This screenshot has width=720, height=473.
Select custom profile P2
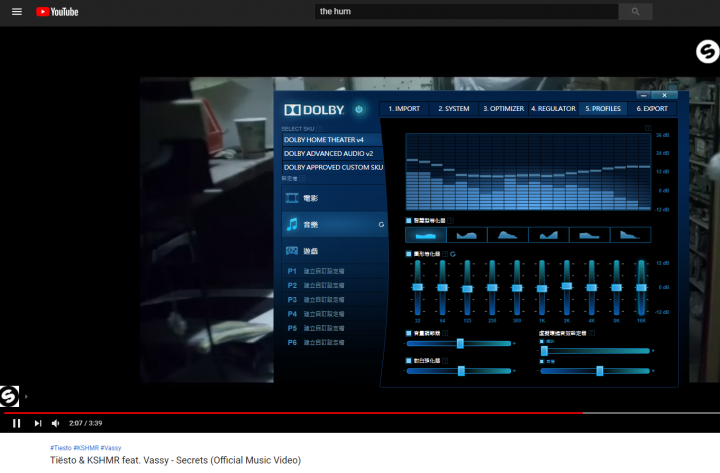click(x=334, y=285)
